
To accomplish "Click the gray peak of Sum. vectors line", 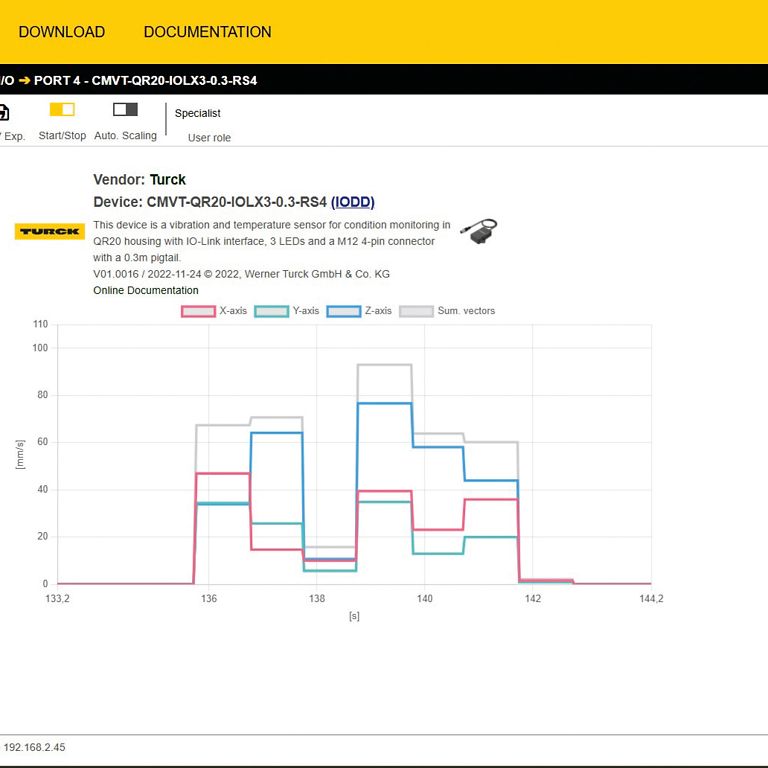I will click(384, 365).
